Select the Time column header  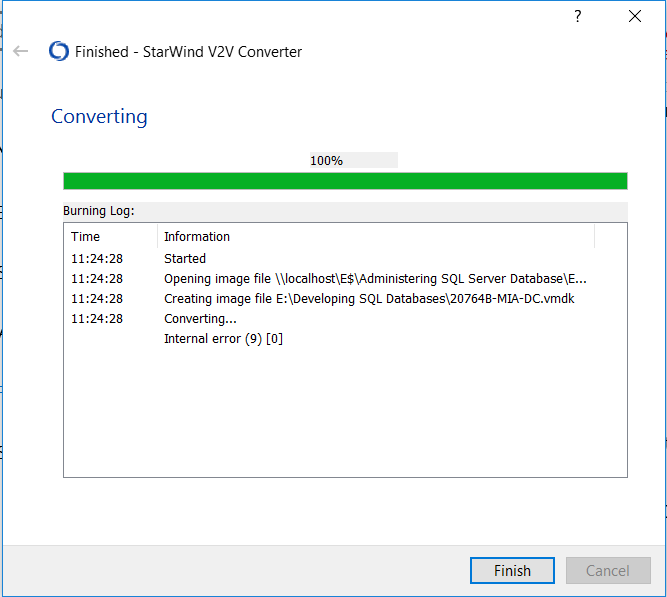coord(110,236)
